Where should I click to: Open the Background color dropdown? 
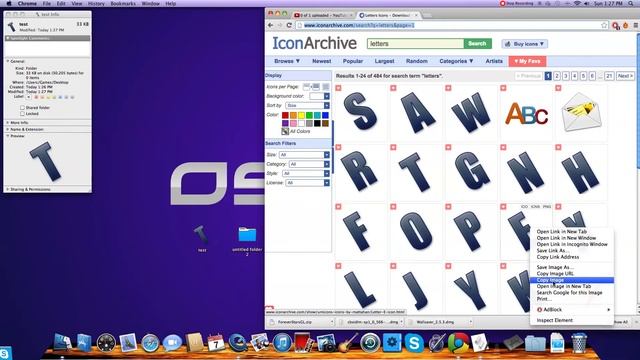tap(319, 96)
